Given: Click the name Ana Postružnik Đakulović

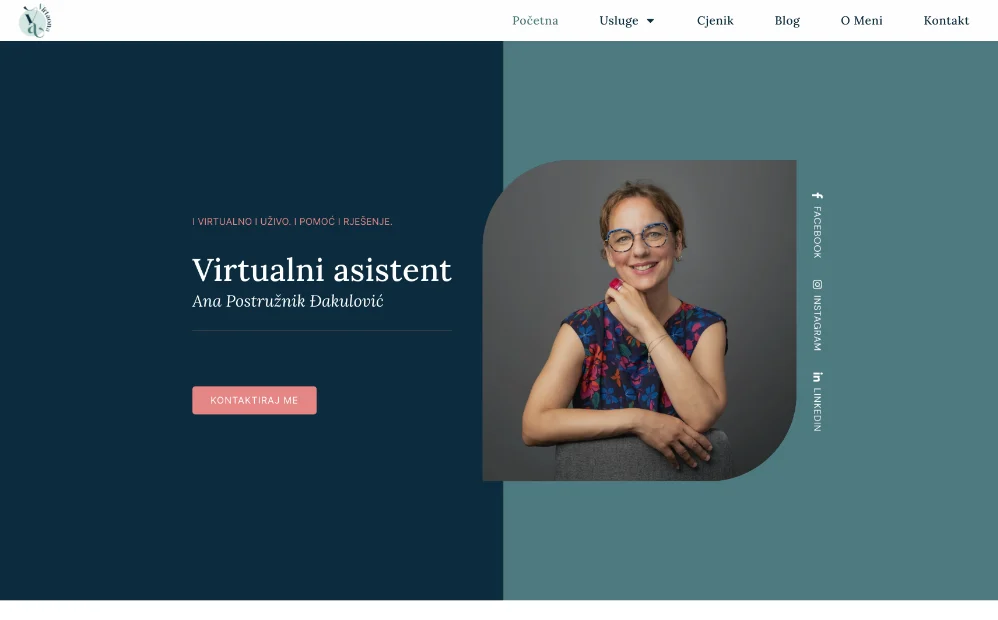Looking at the screenshot, I should 288,301.
